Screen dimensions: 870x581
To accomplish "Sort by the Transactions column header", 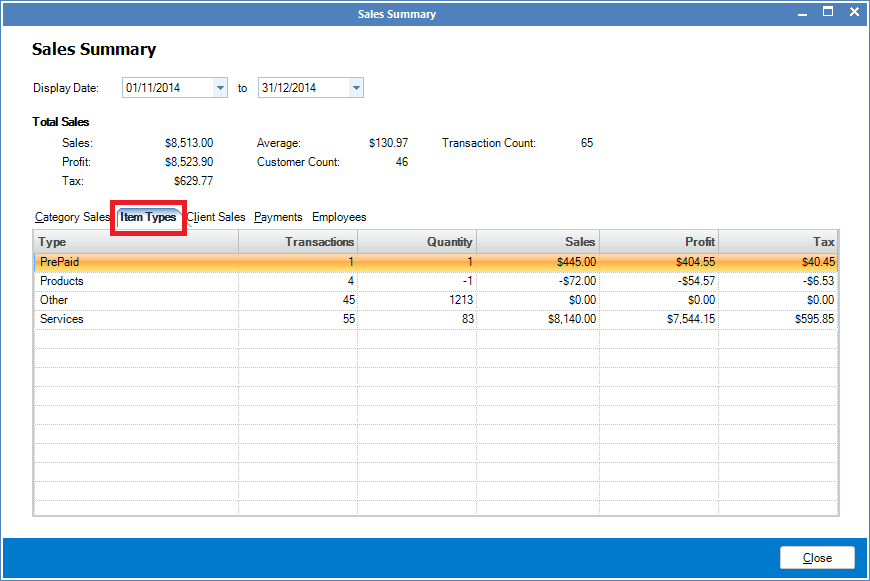I will tap(298, 242).
